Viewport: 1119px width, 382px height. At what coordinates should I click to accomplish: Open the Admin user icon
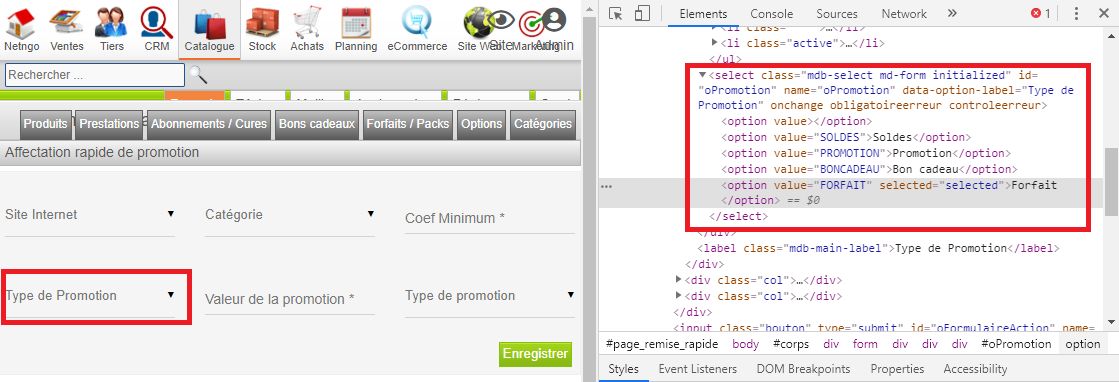(x=554, y=20)
